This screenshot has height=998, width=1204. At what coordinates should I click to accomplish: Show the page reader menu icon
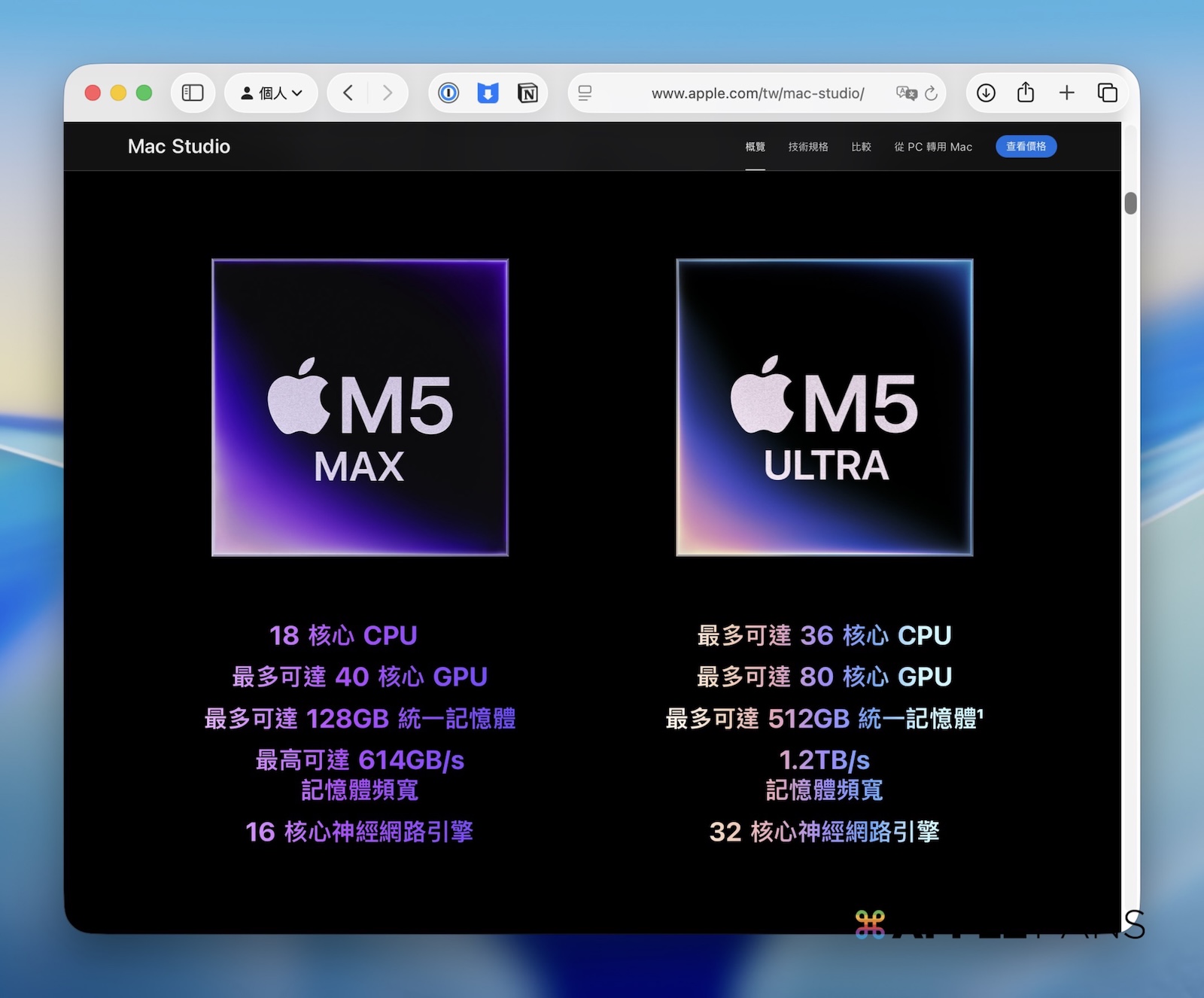(x=585, y=93)
